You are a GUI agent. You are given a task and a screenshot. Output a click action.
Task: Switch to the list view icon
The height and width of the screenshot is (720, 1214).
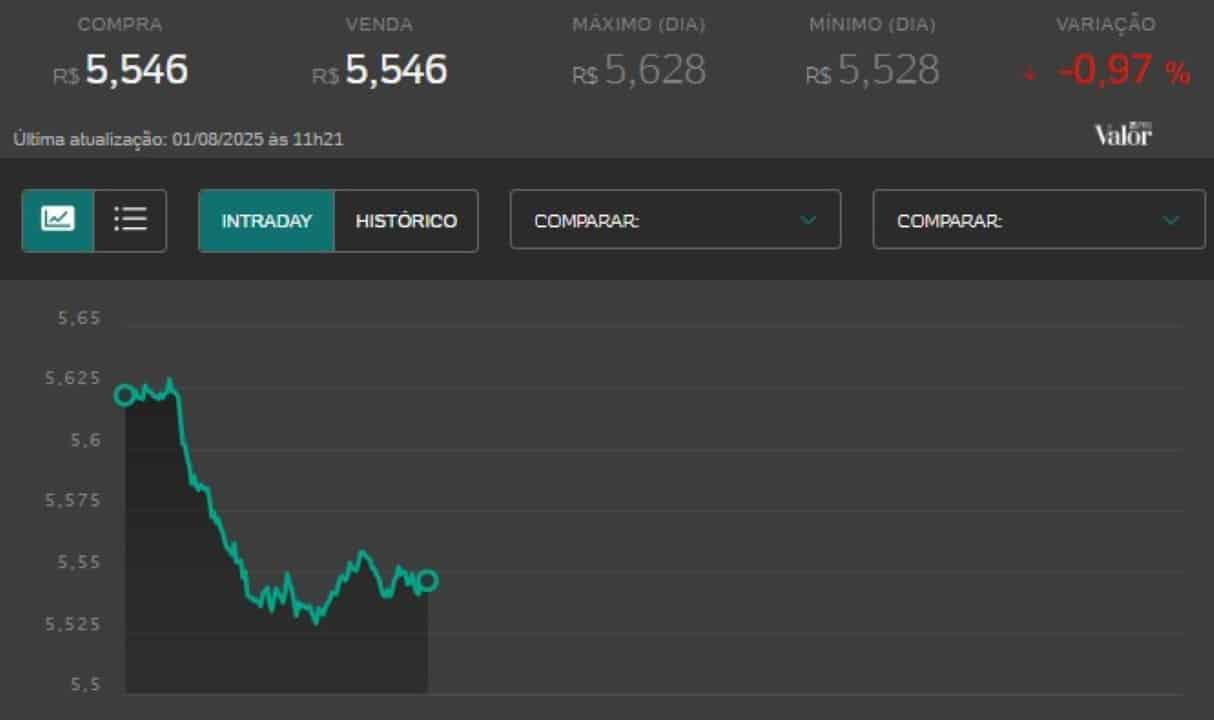coord(130,220)
